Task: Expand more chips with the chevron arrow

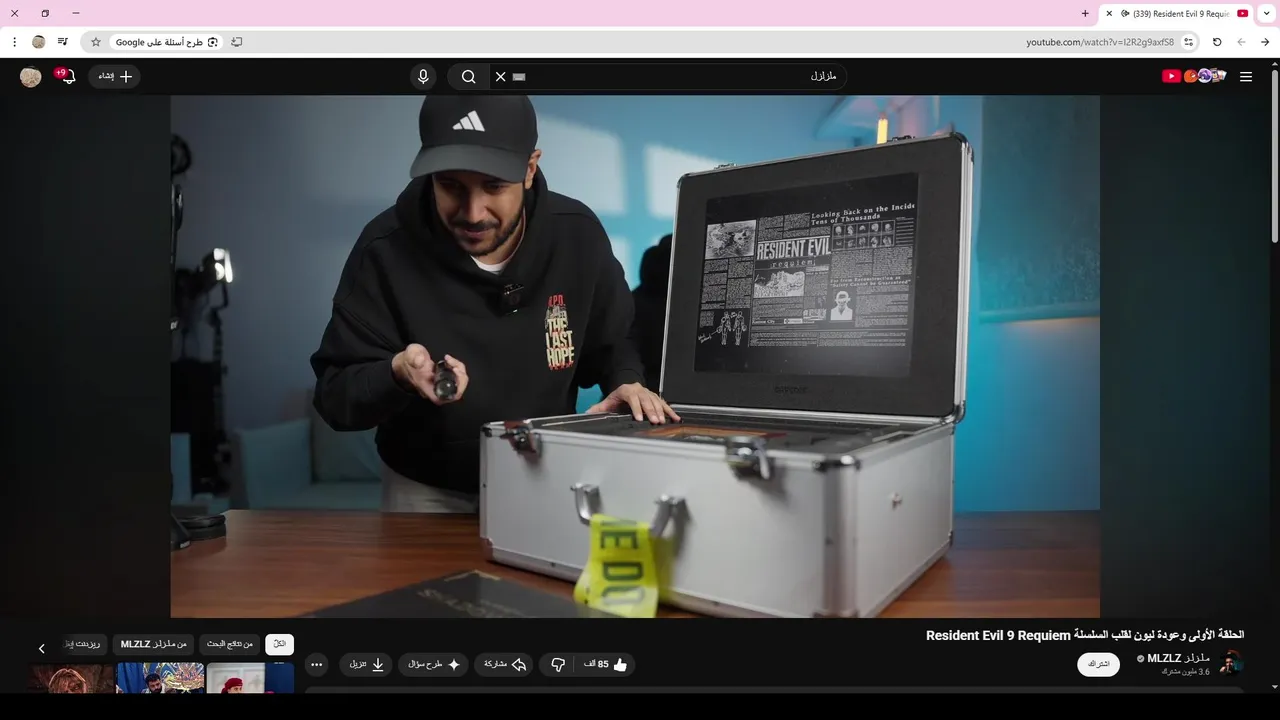Action: coord(41,649)
